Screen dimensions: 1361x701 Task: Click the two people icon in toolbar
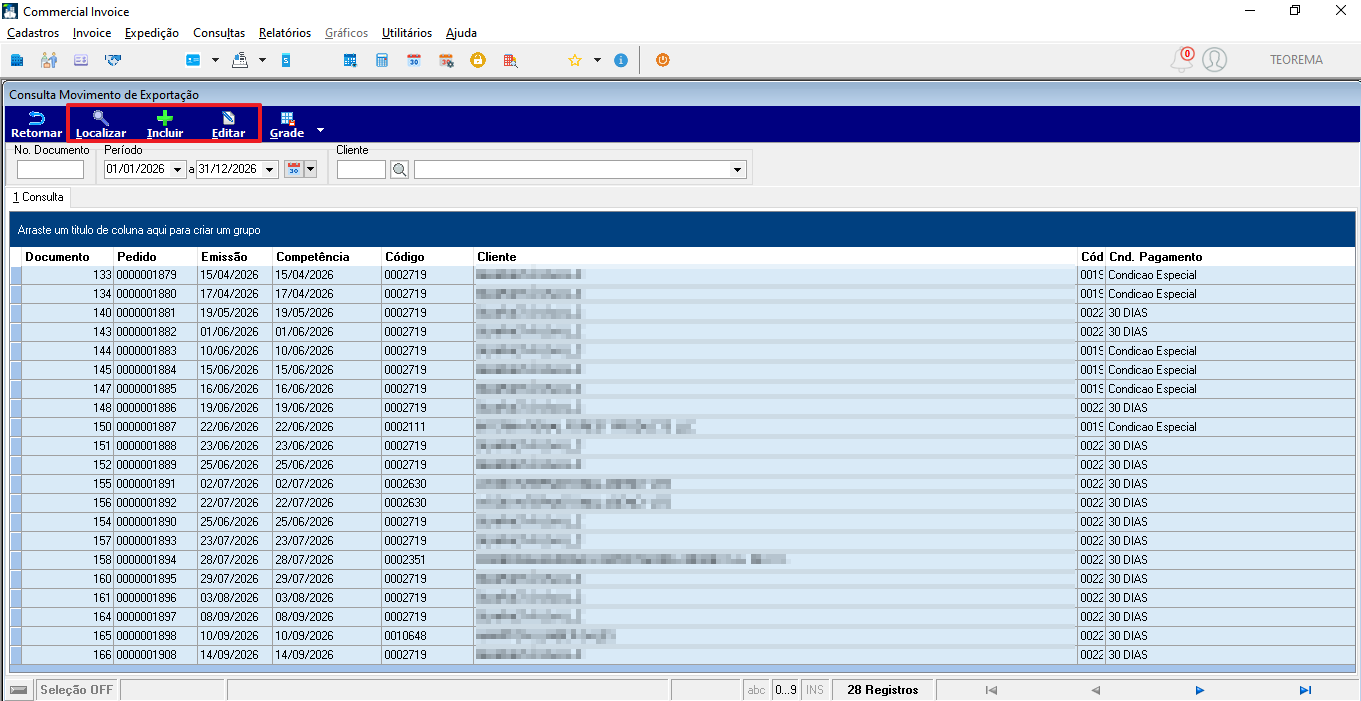[x=49, y=60]
